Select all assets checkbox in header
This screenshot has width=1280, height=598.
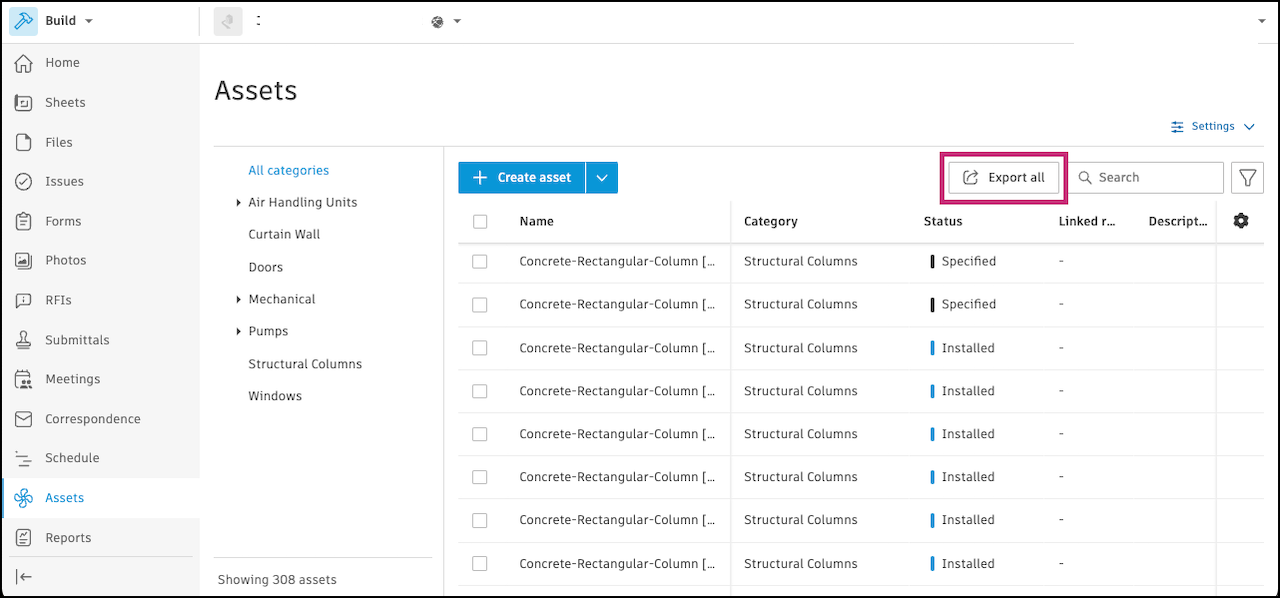480,221
